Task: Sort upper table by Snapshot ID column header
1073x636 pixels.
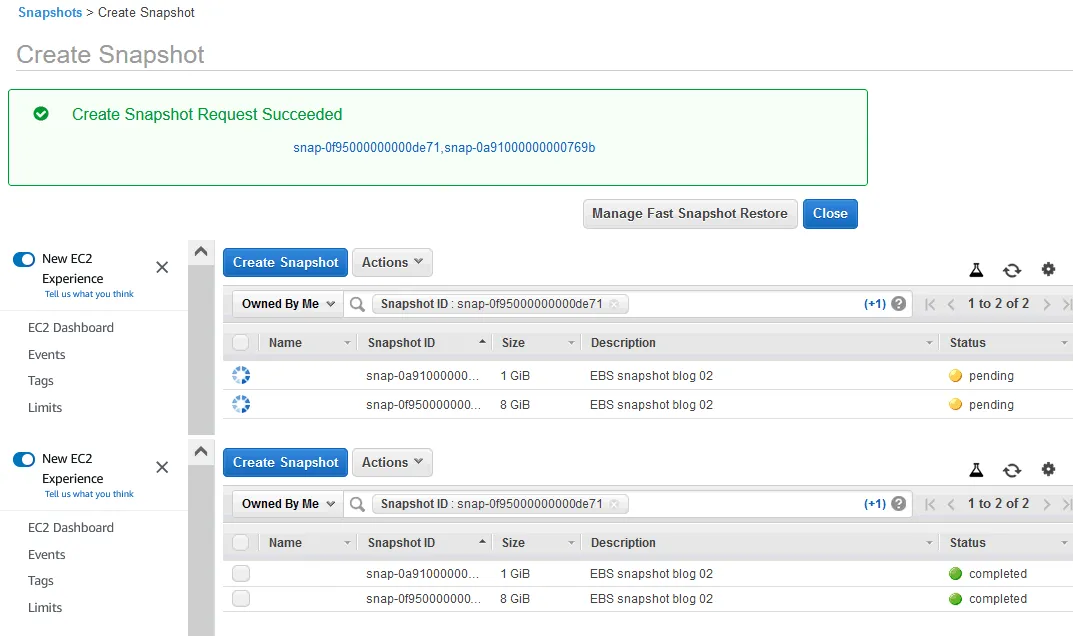Action: (x=402, y=343)
